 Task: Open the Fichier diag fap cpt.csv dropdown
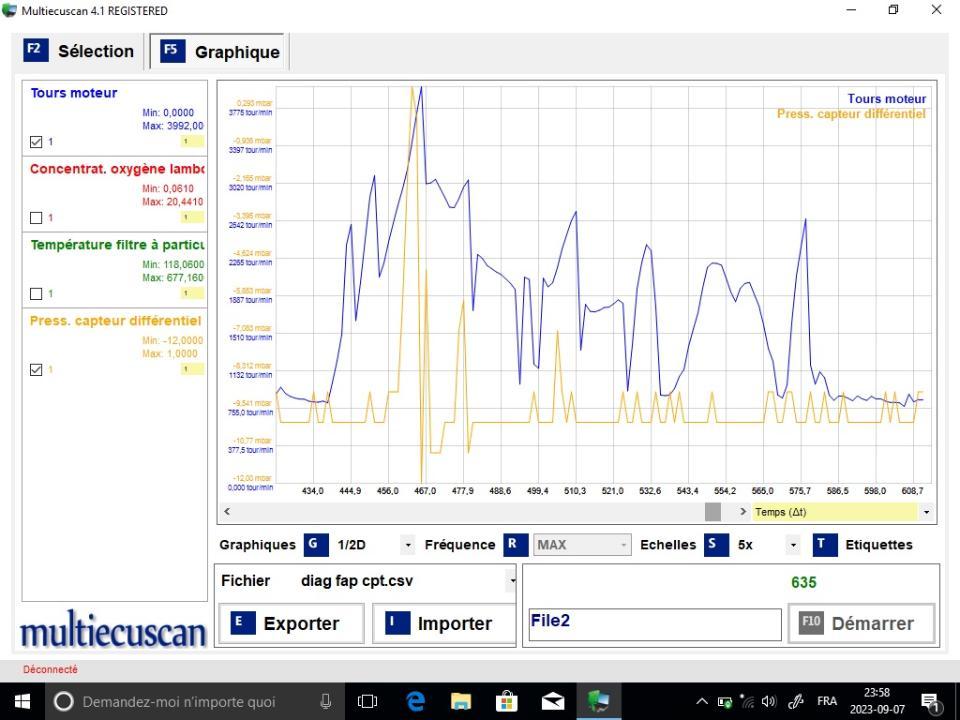tap(511, 580)
